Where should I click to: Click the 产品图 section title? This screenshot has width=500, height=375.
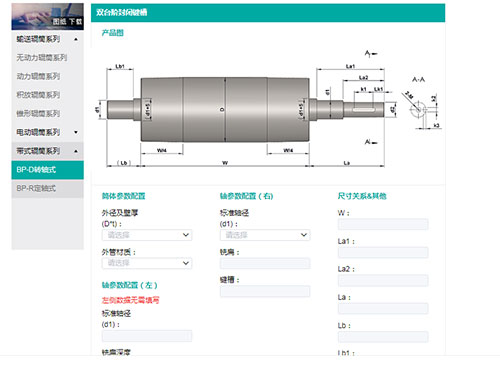click(x=113, y=33)
